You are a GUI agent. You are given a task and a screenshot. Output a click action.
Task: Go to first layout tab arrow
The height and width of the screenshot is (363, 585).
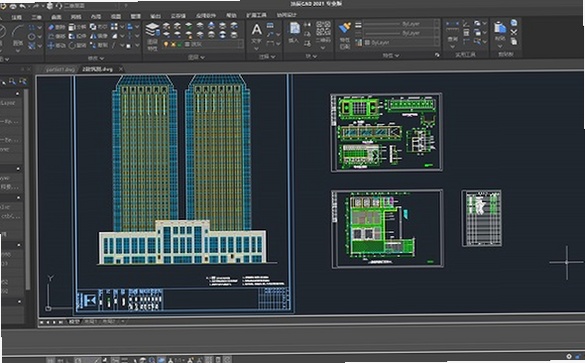click(x=41, y=322)
